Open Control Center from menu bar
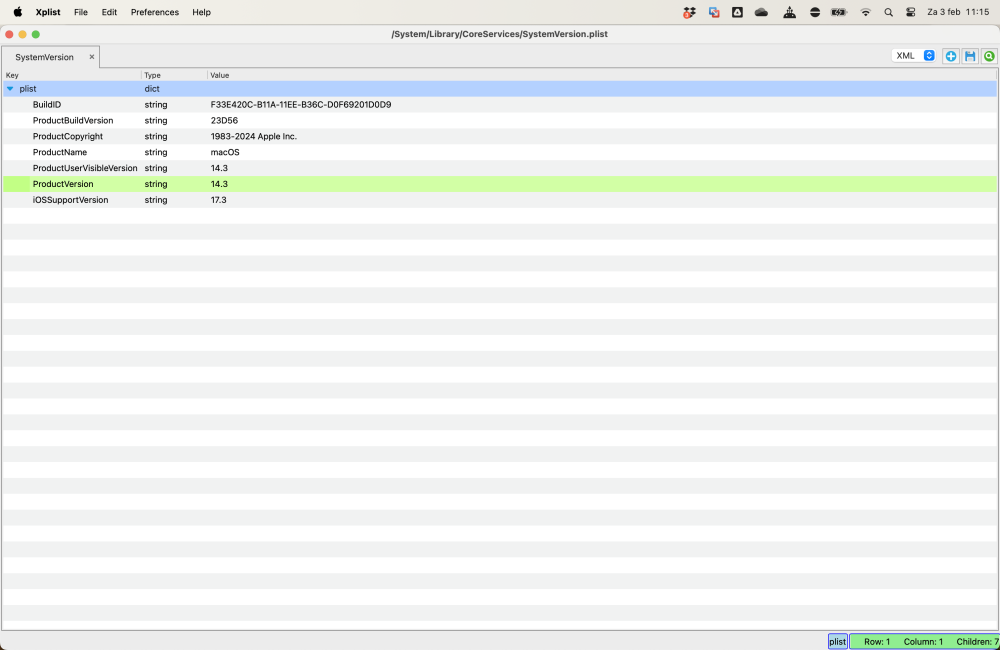Image resolution: width=1000 pixels, height=650 pixels. [911, 12]
